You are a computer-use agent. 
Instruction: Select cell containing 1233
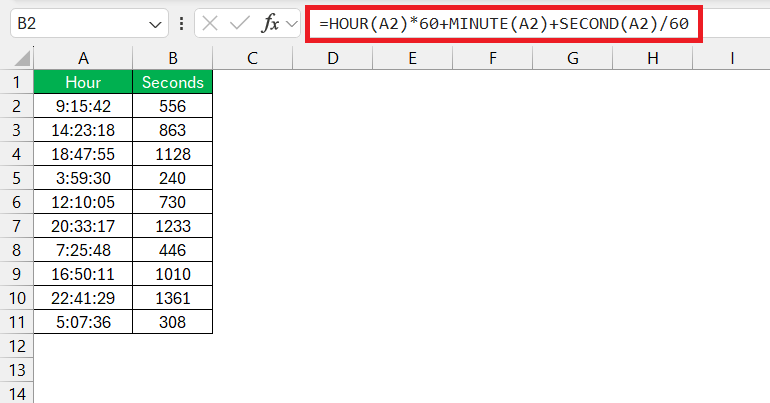[172, 226]
